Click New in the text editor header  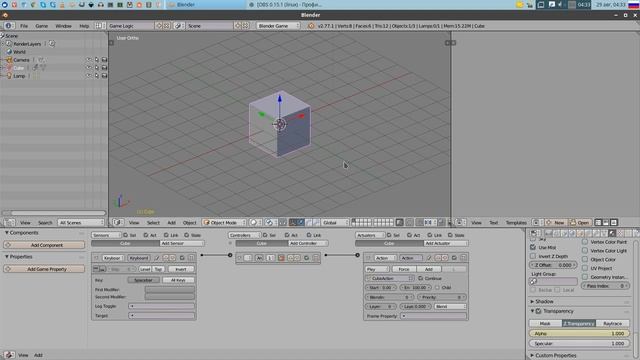click(556, 222)
